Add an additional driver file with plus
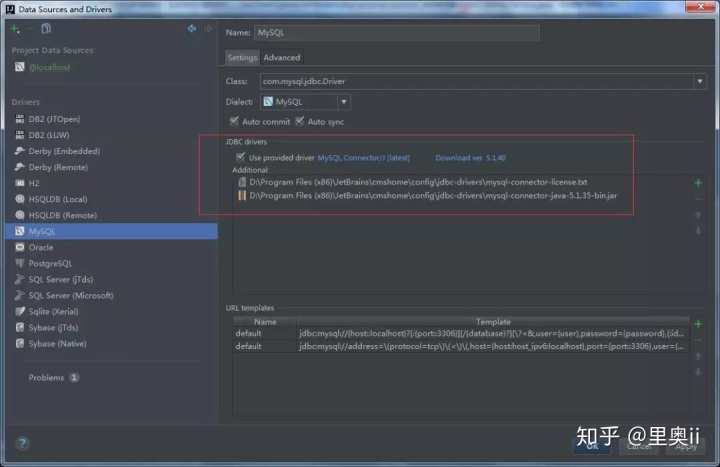The image size is (720, 467). click(698, 183)
